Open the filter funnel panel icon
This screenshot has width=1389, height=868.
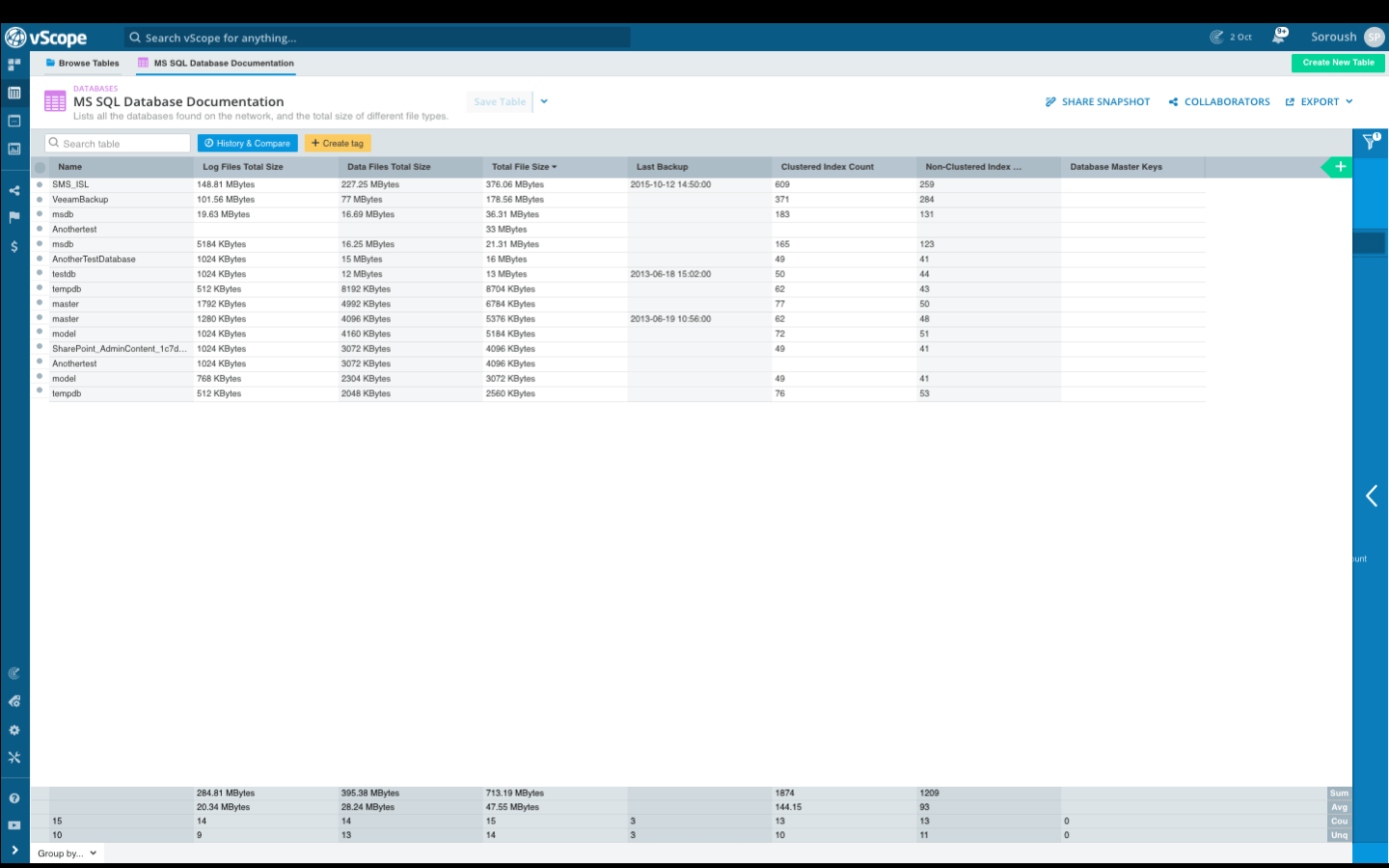click(x=1371, y=142)
